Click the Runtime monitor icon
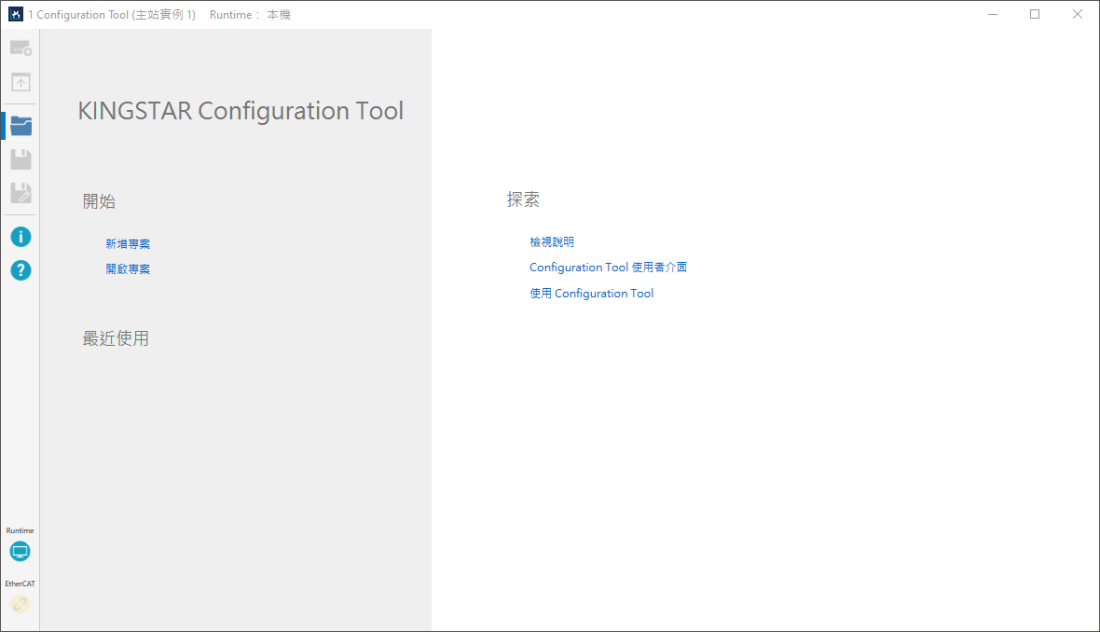 tap(20, 551)
